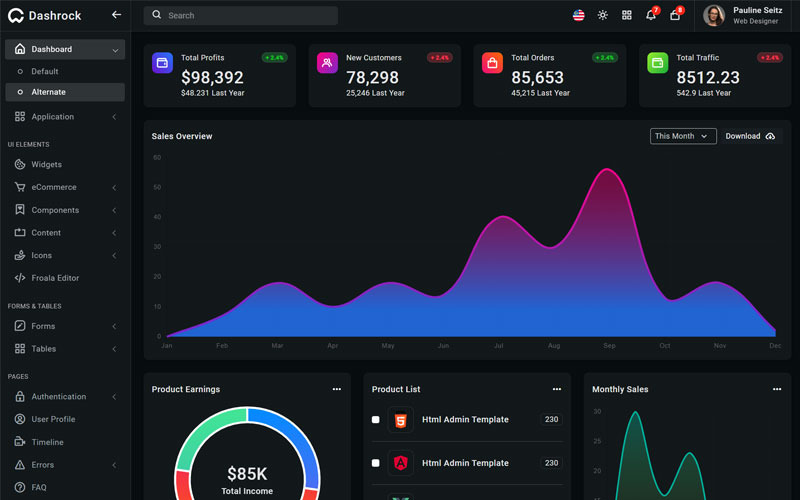This screenshot has height=500, width=800.
Task: Click the Content icon in sidebar
Action: pos(20,233)
